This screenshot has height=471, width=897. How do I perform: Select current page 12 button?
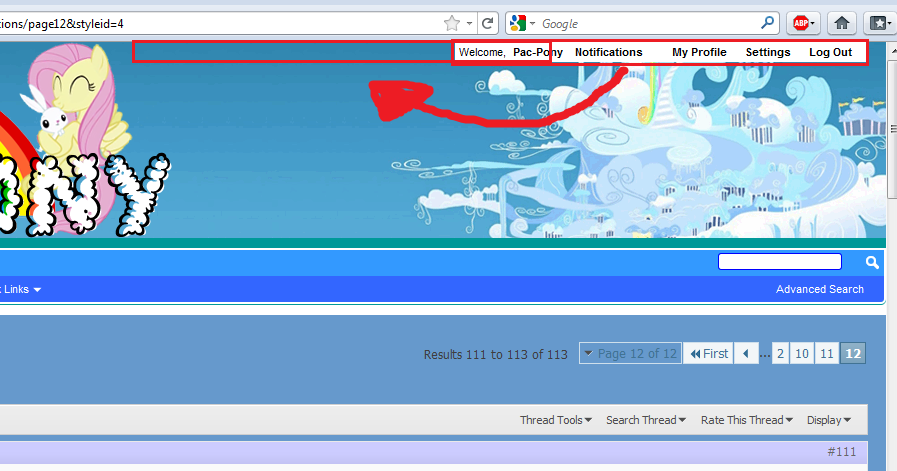pos(853,354)
